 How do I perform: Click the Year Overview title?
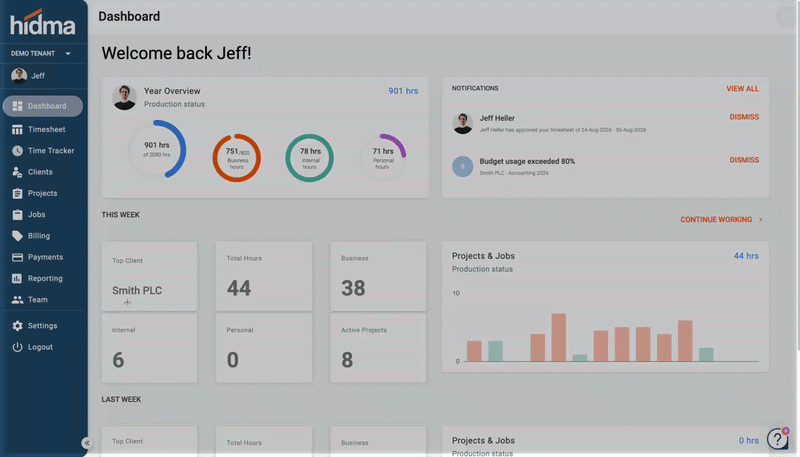tap(172, 91)
